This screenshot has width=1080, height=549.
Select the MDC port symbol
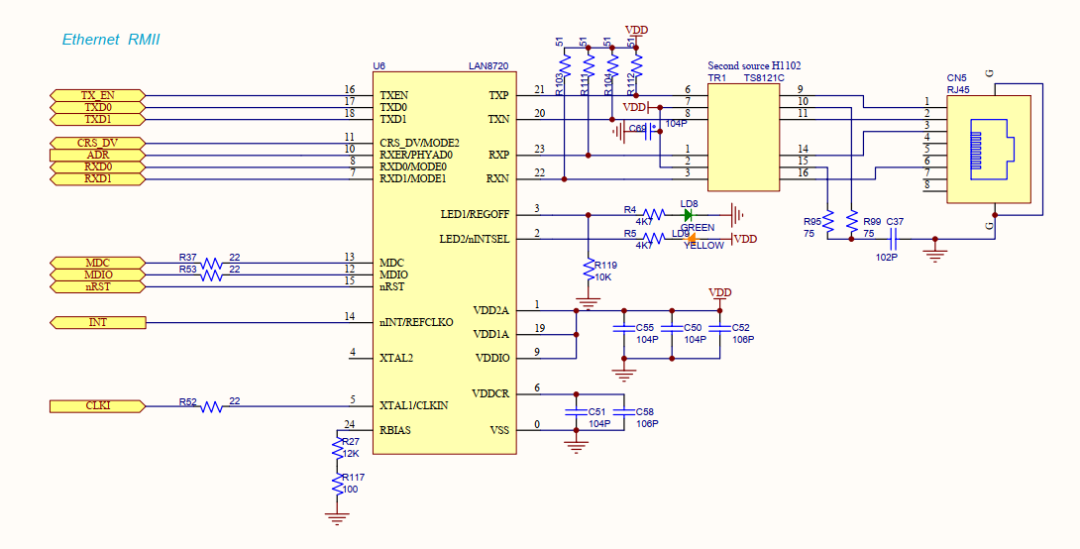(x=98, y=262)
